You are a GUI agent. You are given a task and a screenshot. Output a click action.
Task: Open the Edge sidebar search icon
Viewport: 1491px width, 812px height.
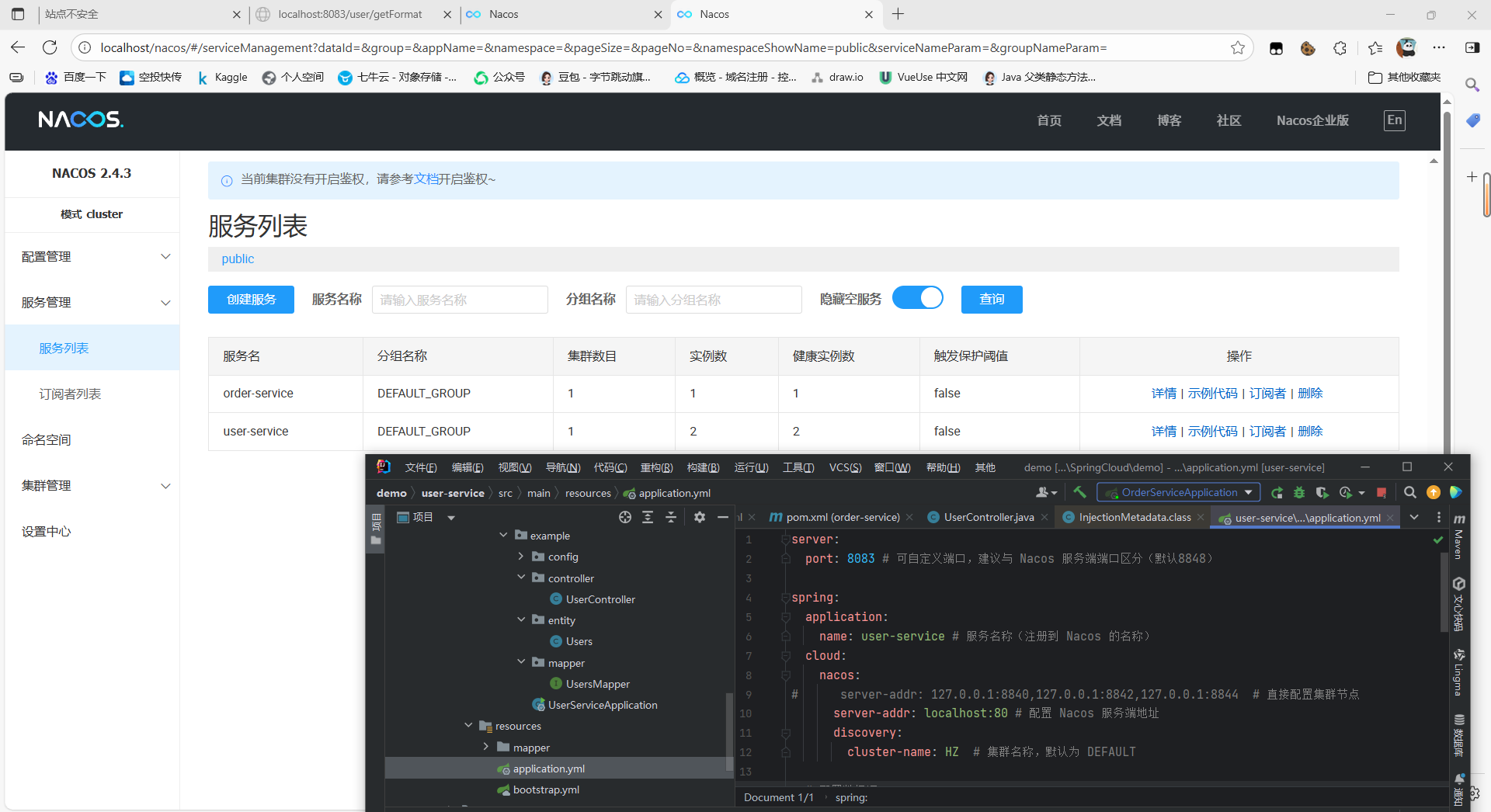(x=1472, y=85)
